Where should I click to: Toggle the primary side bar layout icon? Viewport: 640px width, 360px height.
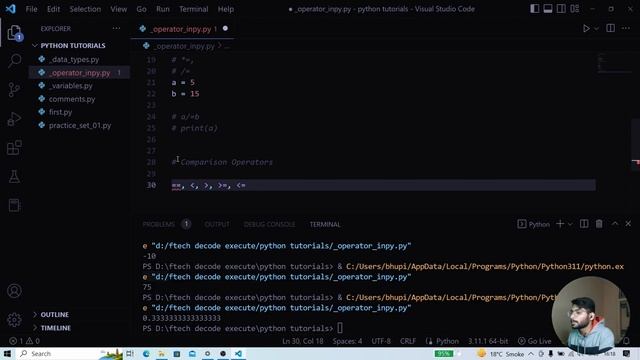click(x=534, y=9)
